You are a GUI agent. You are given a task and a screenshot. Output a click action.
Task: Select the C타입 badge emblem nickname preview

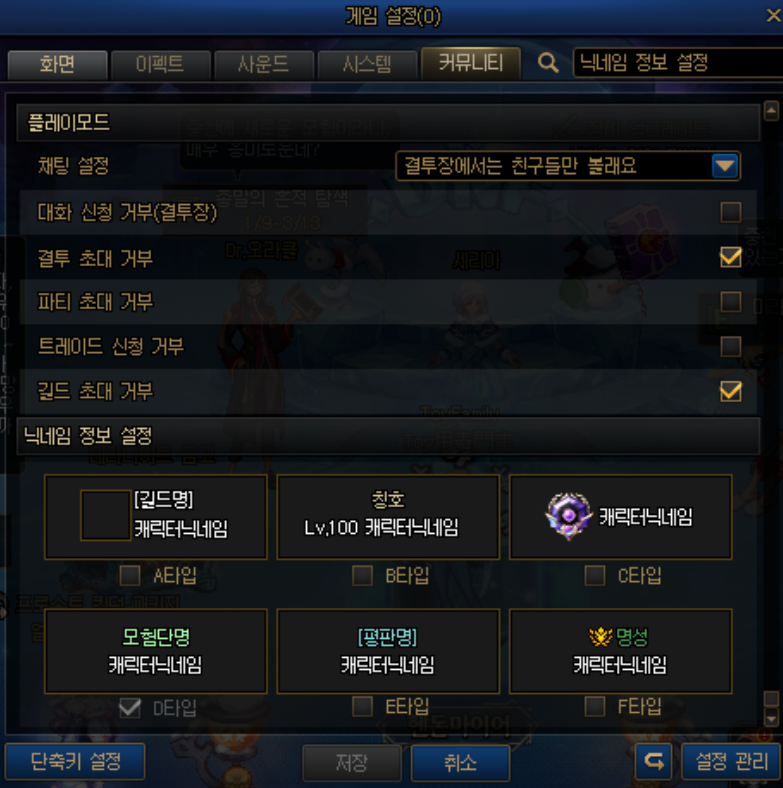point(621,517)
